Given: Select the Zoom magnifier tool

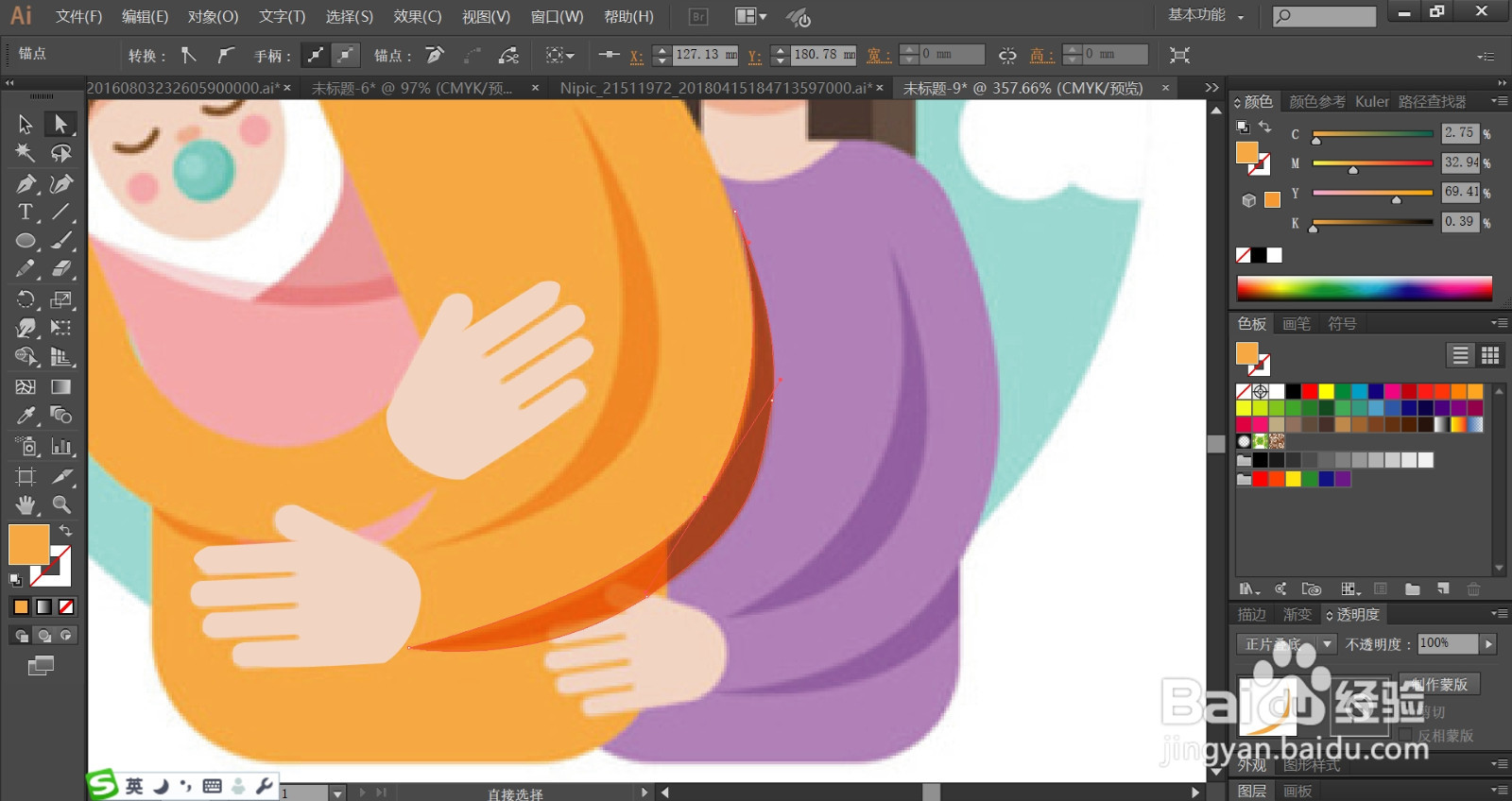Looking at the screenshot, I should point(60,504).
